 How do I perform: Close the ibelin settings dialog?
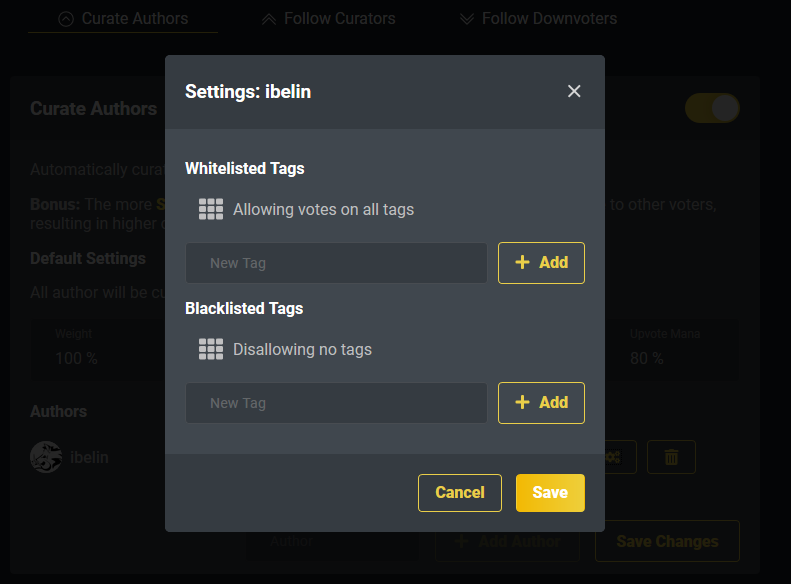(x=574, y=91)
